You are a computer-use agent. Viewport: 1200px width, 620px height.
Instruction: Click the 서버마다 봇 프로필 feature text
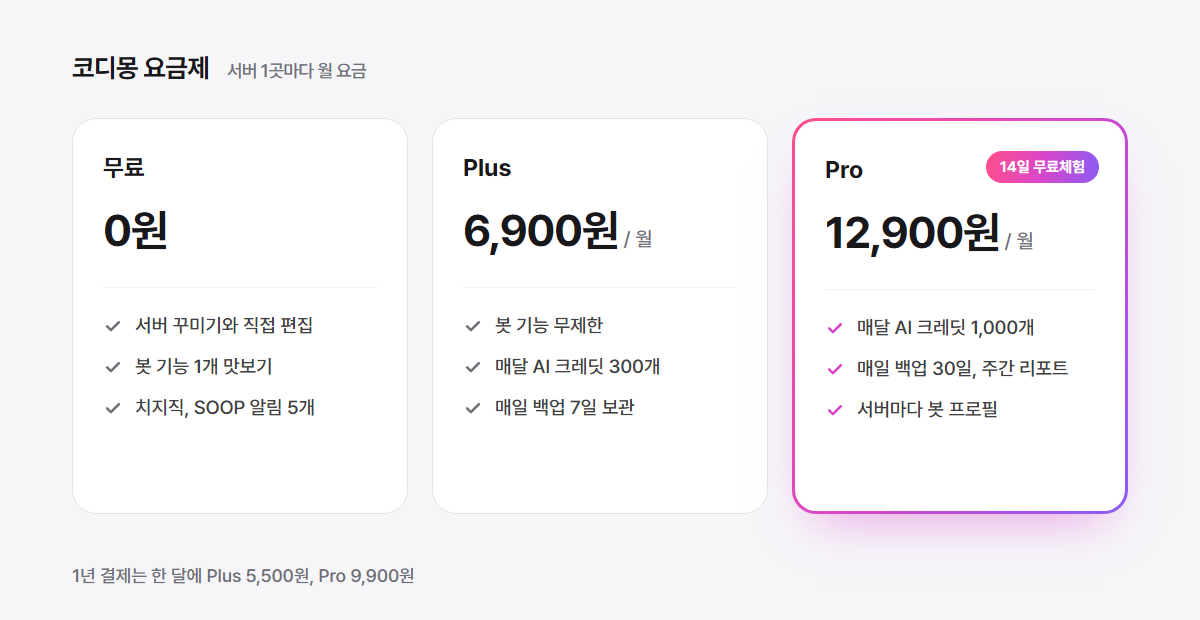[927, 409]
